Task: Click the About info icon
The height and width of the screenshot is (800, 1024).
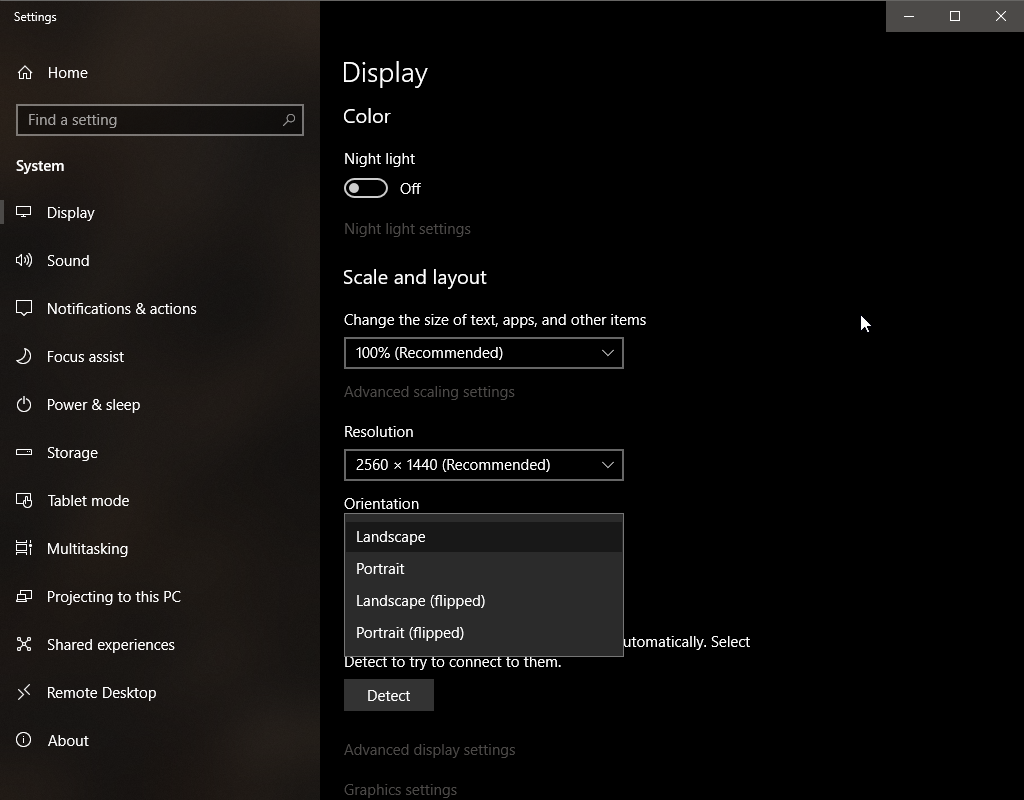Action: [24, 740]
